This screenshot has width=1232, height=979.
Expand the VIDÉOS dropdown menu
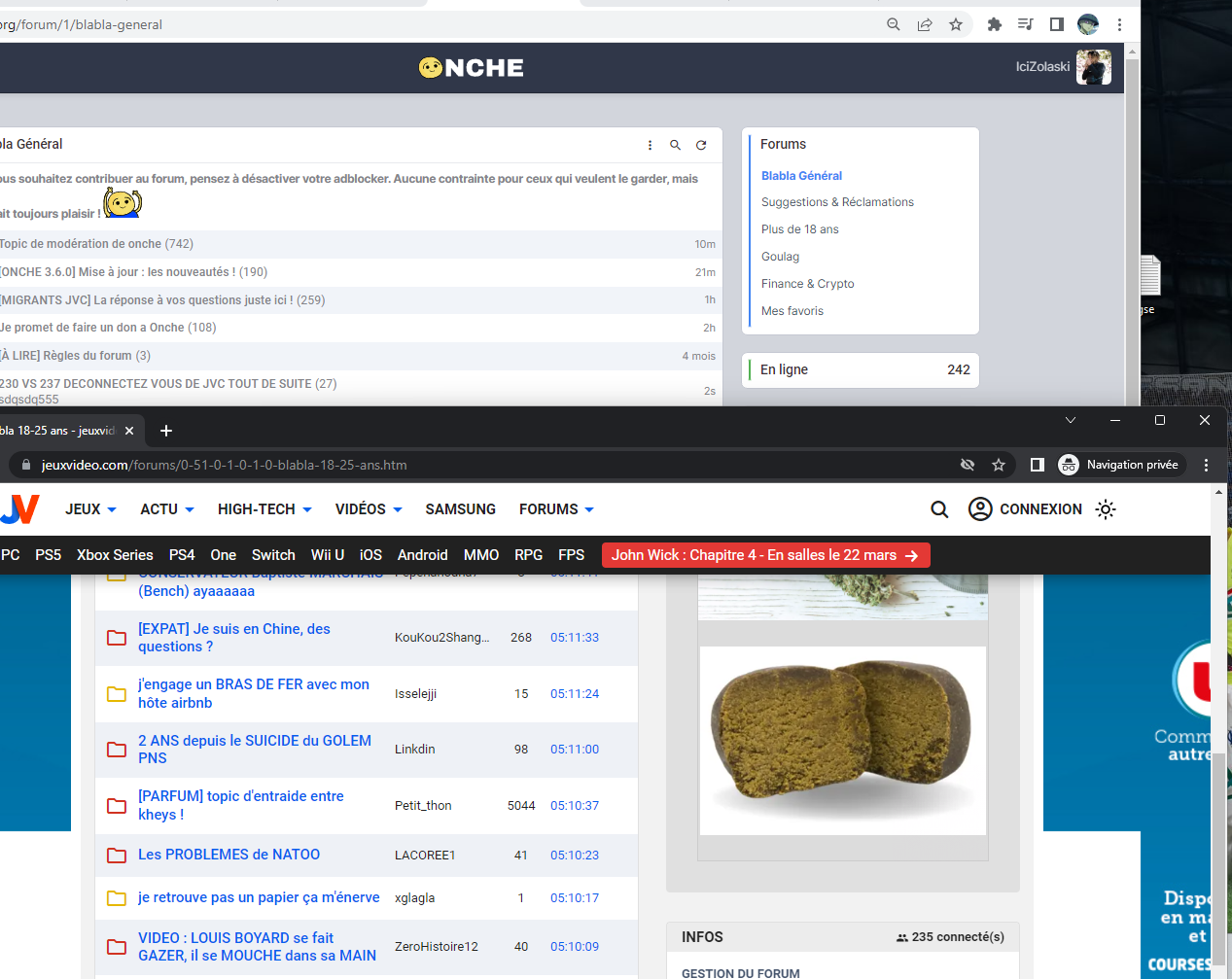coord(369,509)
